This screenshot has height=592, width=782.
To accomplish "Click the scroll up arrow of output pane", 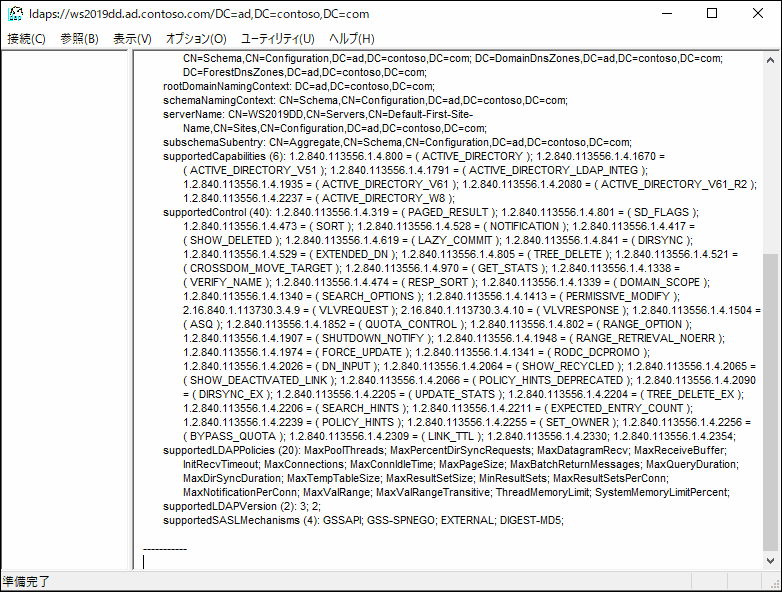I will 770,60.
